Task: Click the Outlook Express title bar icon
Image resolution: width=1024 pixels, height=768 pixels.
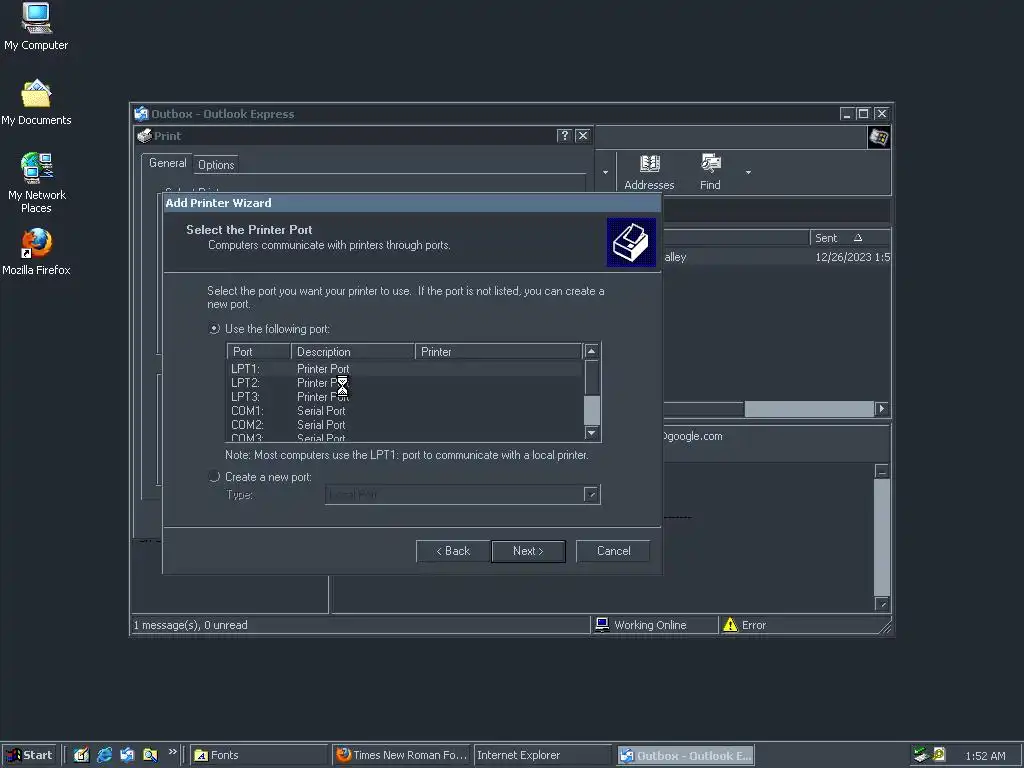Action: click(141, 114)
